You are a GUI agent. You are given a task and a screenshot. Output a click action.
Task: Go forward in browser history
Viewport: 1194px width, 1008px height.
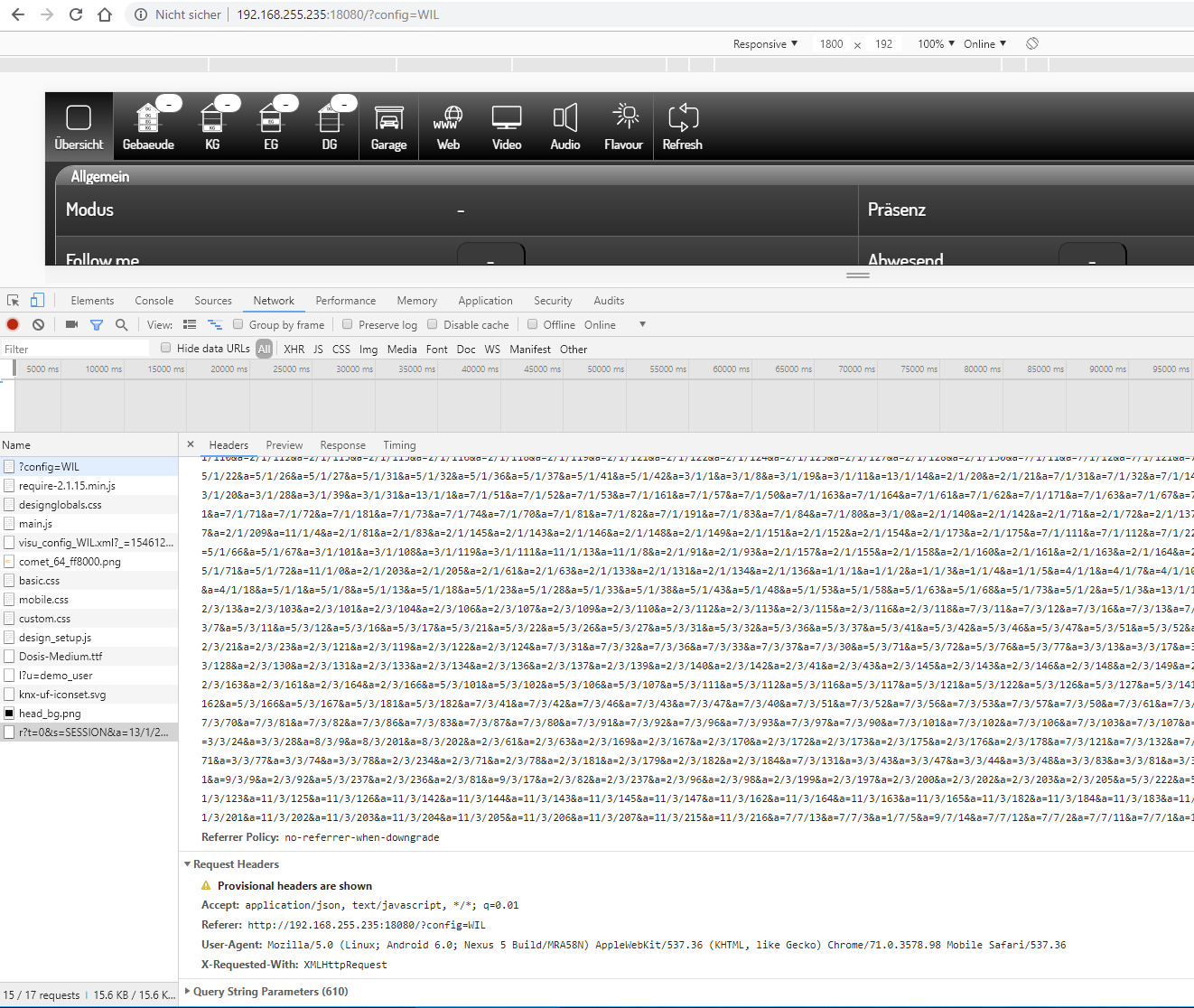[x=47, y=14]
